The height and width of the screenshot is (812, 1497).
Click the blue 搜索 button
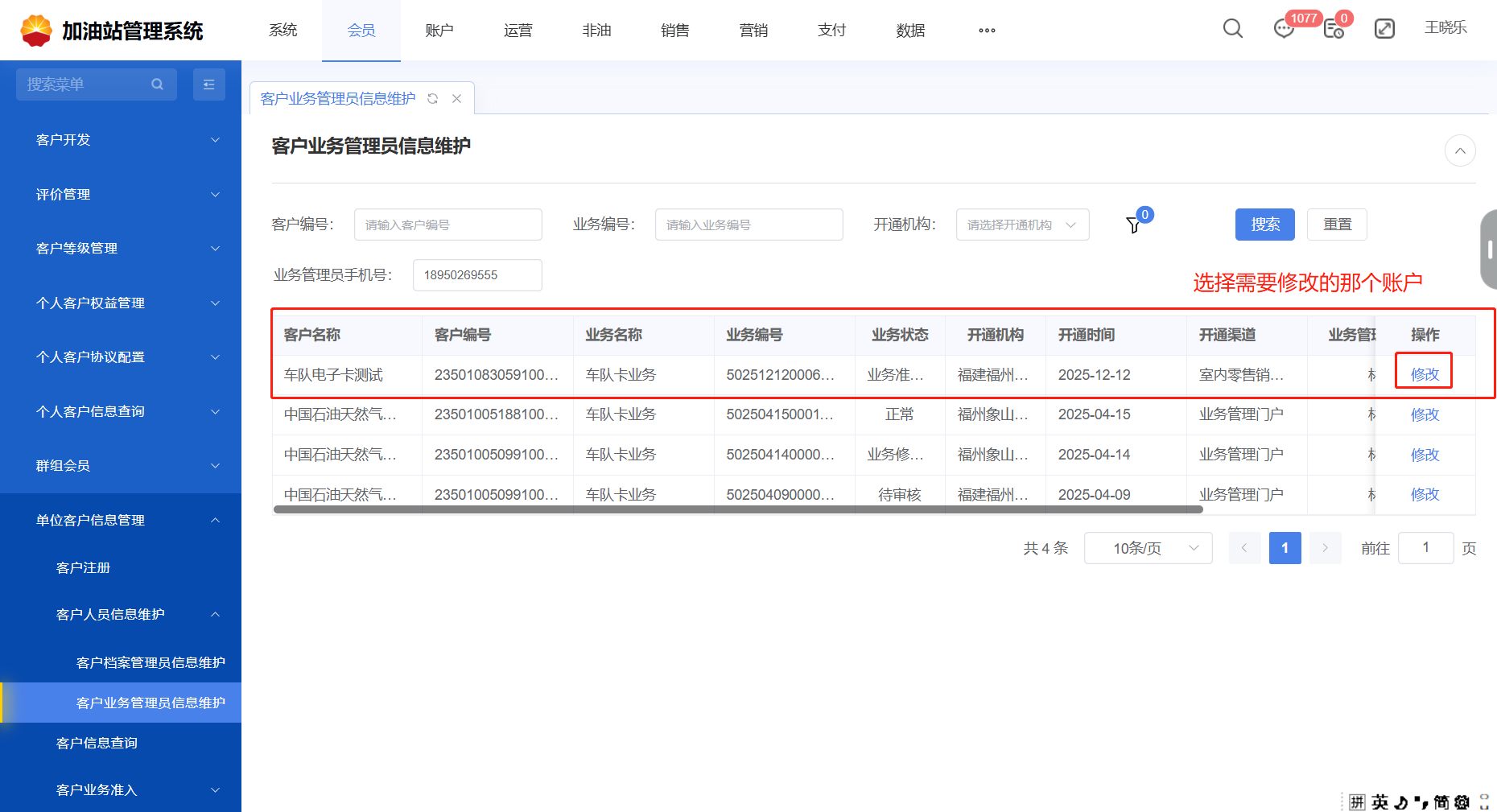[1264, 225]
